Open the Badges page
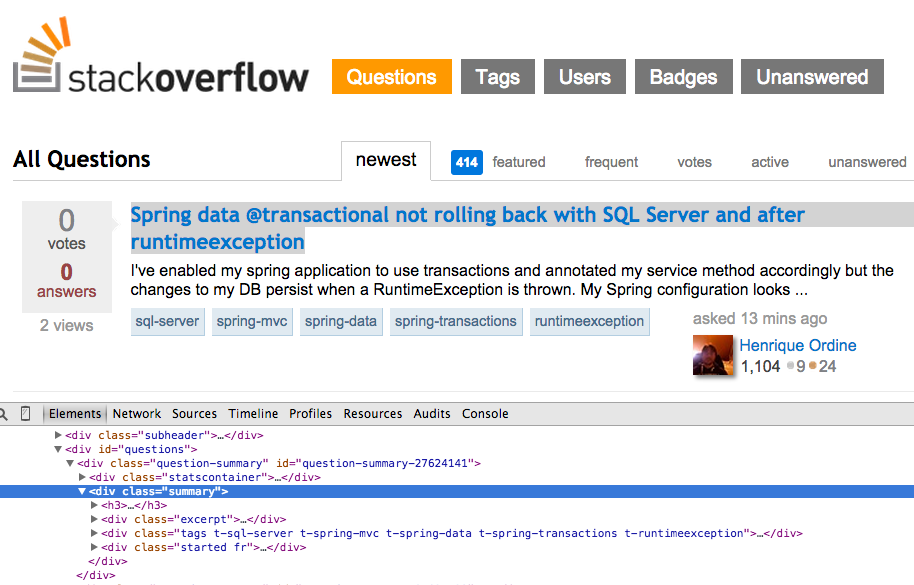 click(x=683, y=76)
